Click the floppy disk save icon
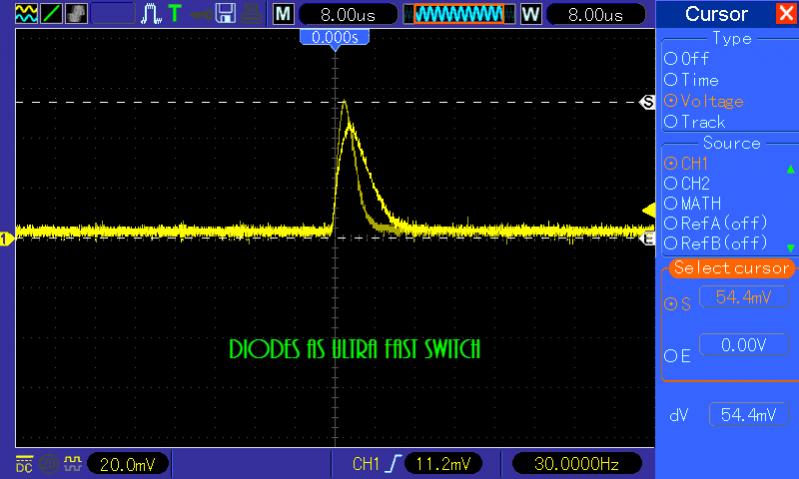The height and width of the screenshot is (479, 799). [x=225, y=14]
